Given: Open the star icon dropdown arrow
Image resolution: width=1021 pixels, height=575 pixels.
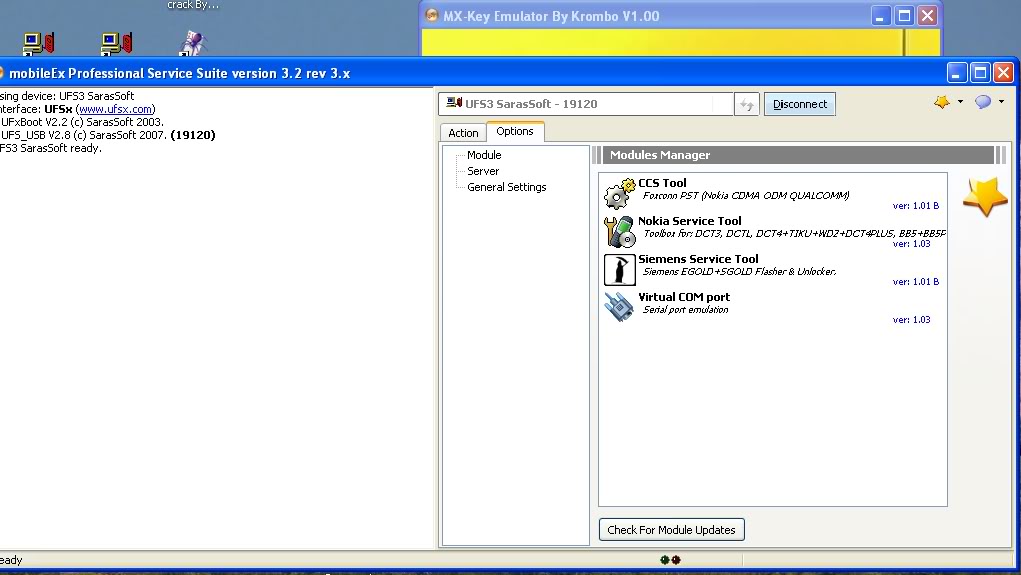Looking at the screenshot, I should (x=960, y=102).
